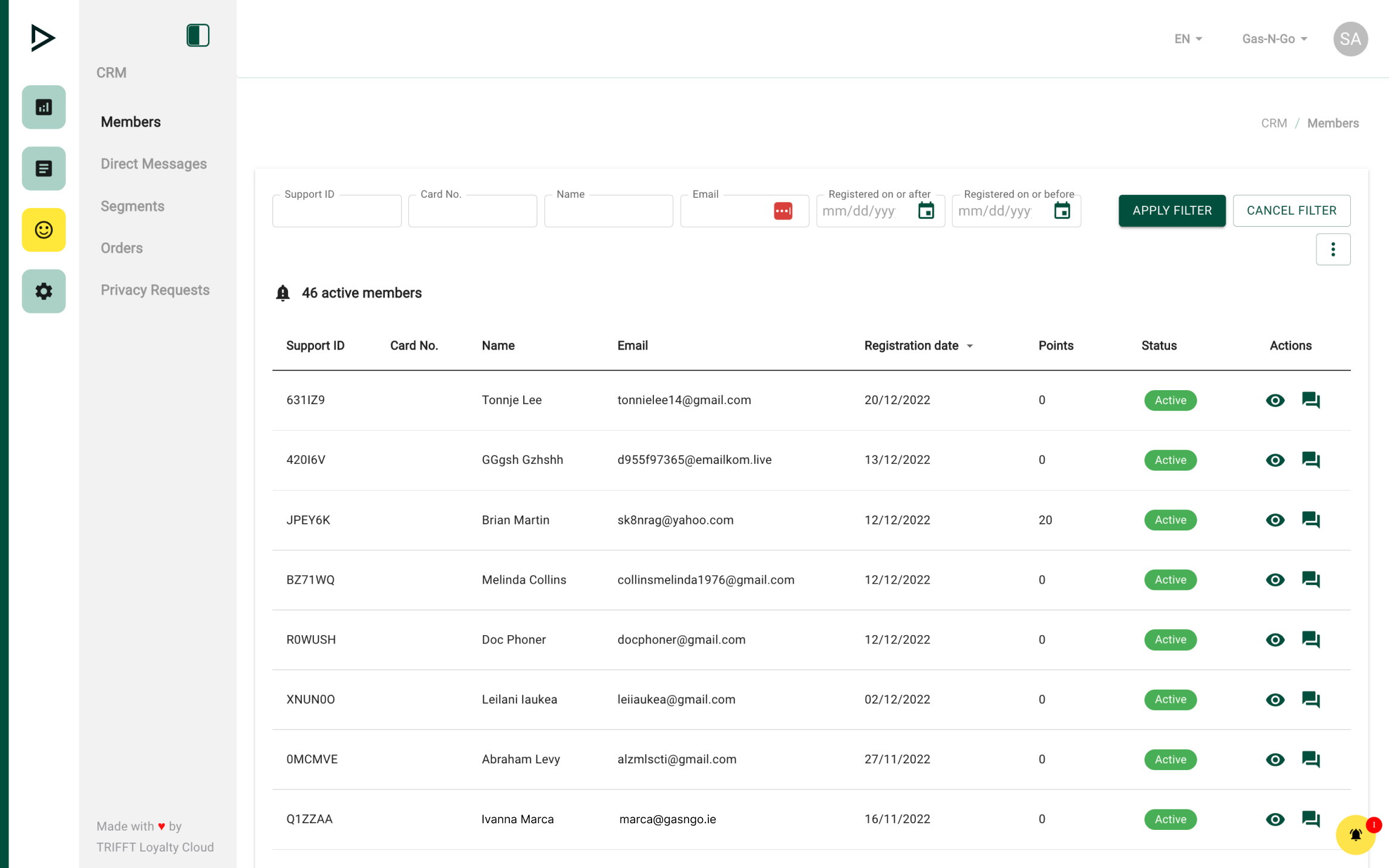This screenshot has width=1389, height=868.
Task: Message Brian Martin via chat icon
Action: 1310,520
